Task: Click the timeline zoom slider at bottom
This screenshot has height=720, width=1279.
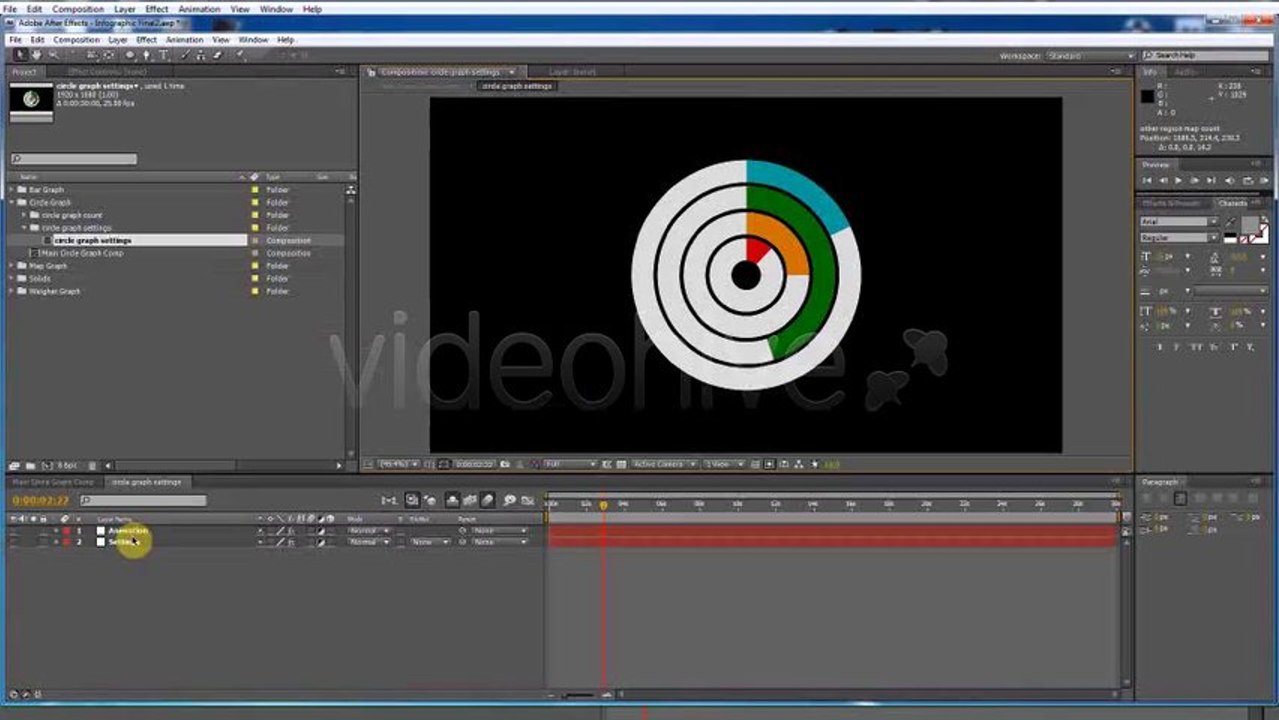Action: (x=577, y=695)
